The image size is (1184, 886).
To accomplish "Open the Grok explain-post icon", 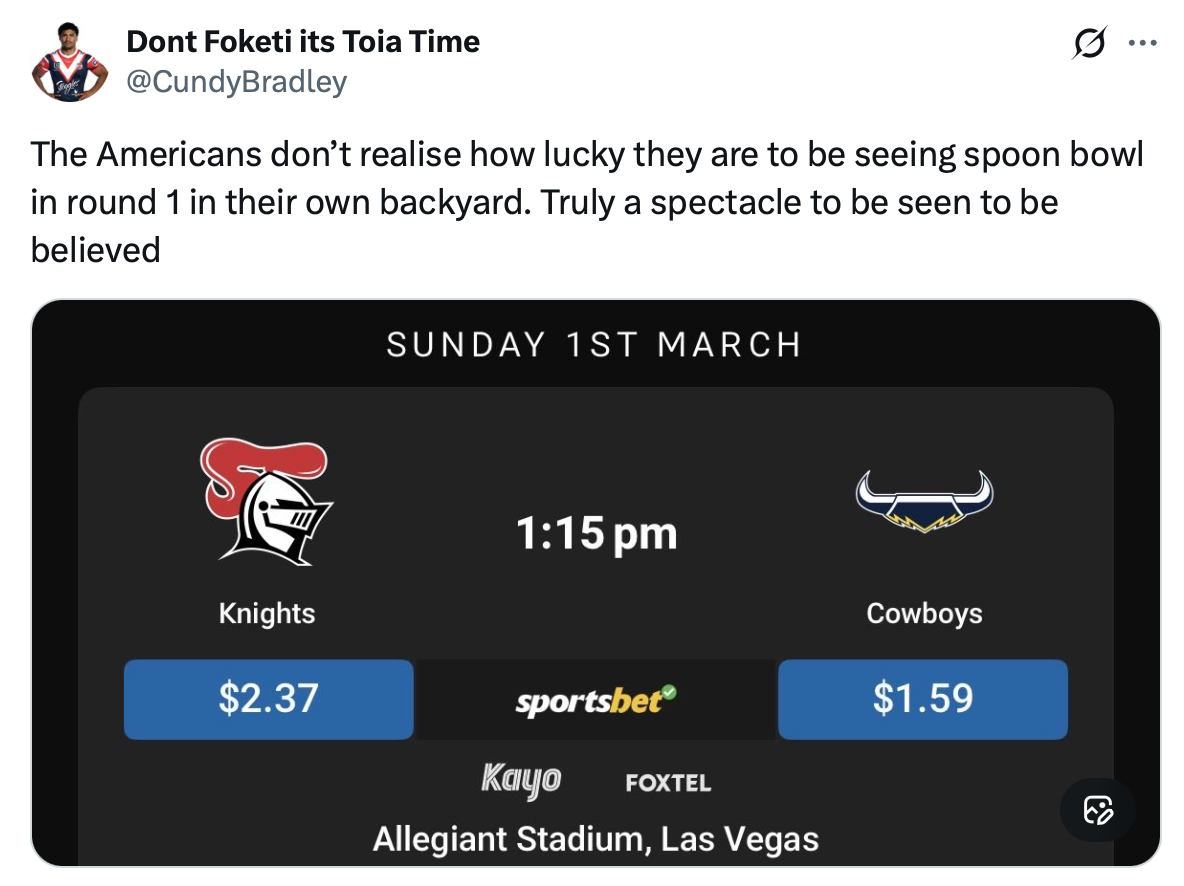I will pos(1089,44).
